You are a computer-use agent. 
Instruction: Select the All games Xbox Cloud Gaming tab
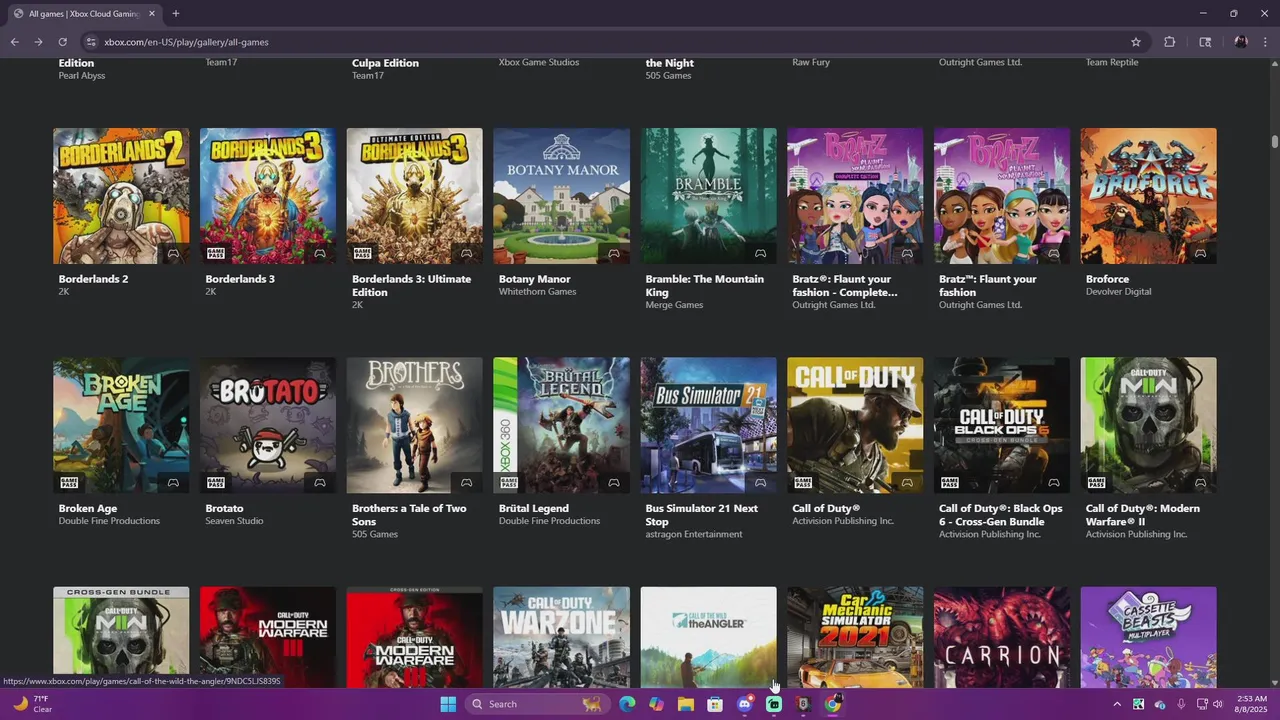(x=84, y=14)
